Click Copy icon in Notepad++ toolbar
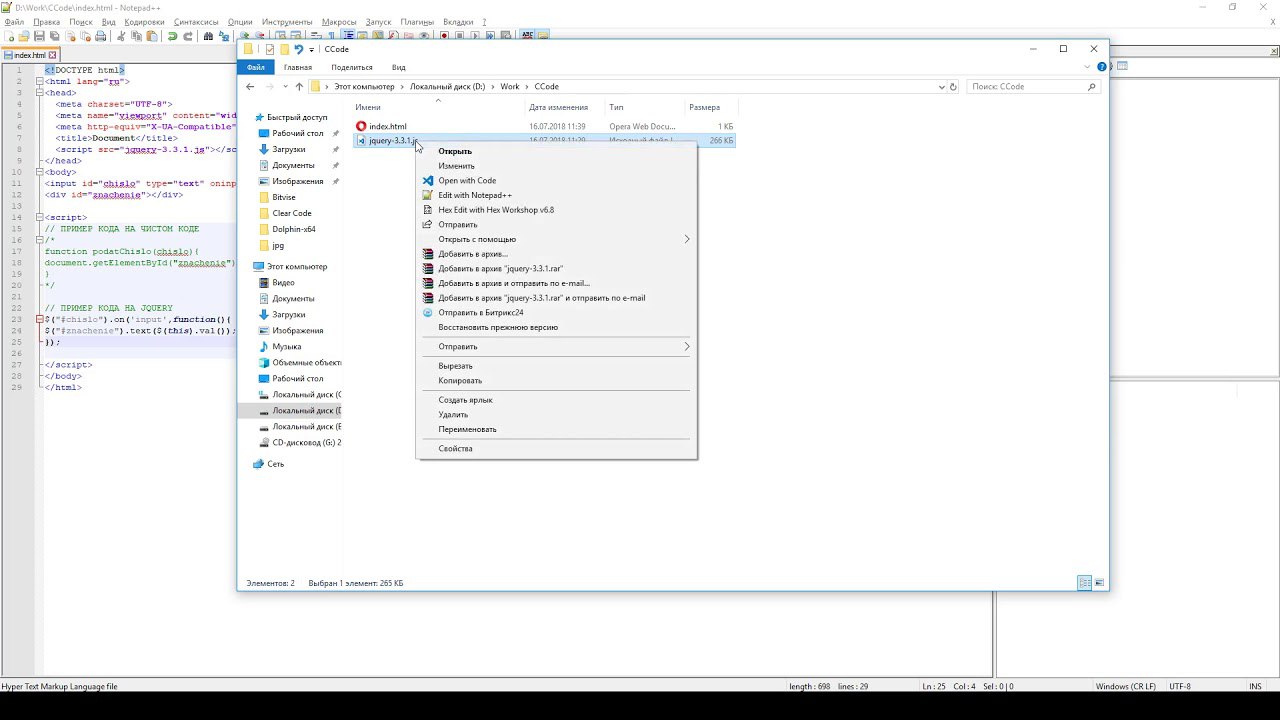 tap(136, 36)
